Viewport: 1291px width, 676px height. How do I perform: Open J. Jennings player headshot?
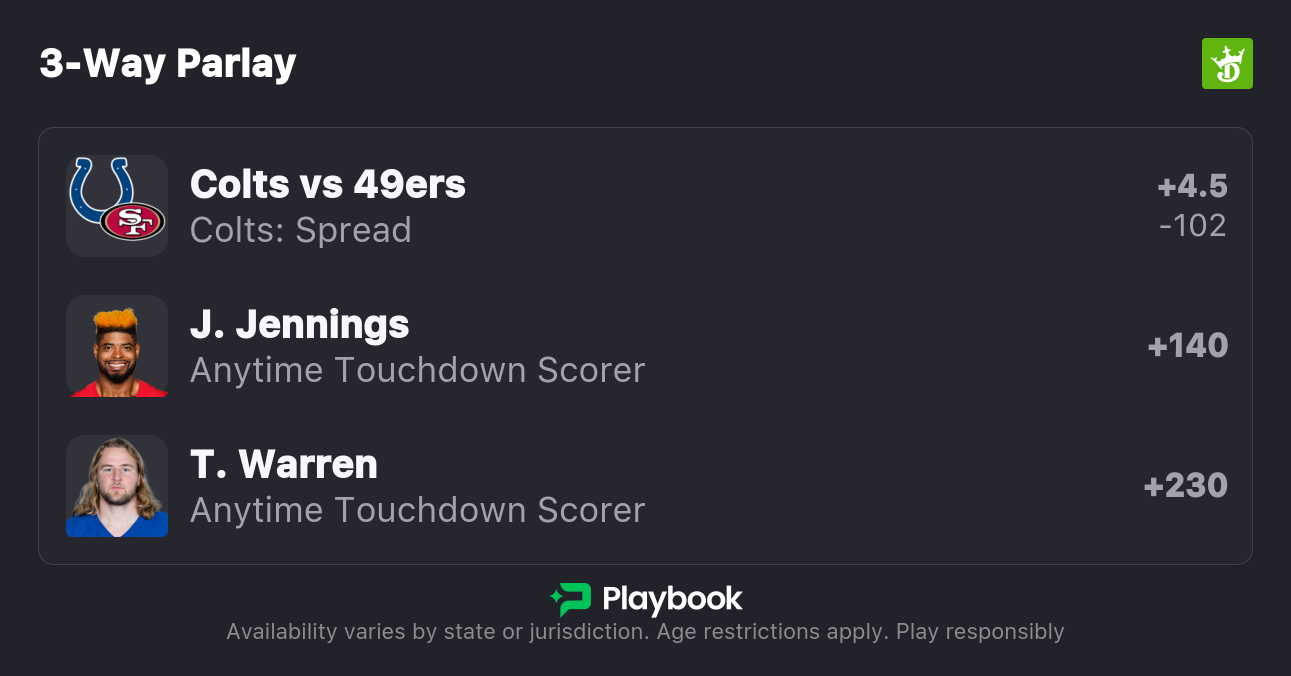(x=117, y=346)
